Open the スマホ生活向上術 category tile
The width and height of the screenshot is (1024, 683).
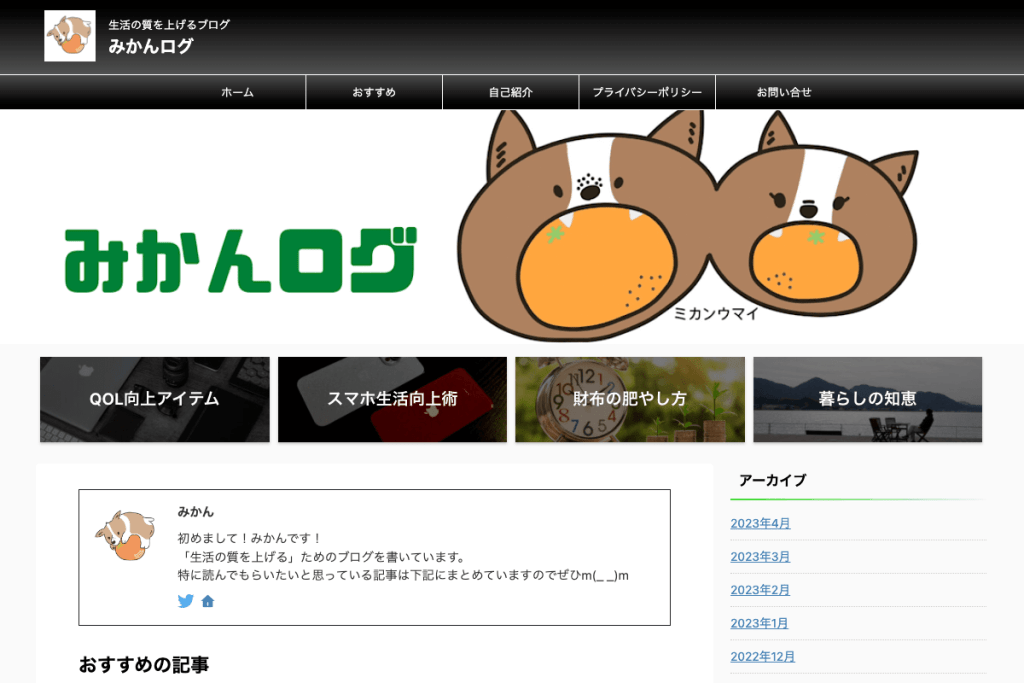point(392,399)
